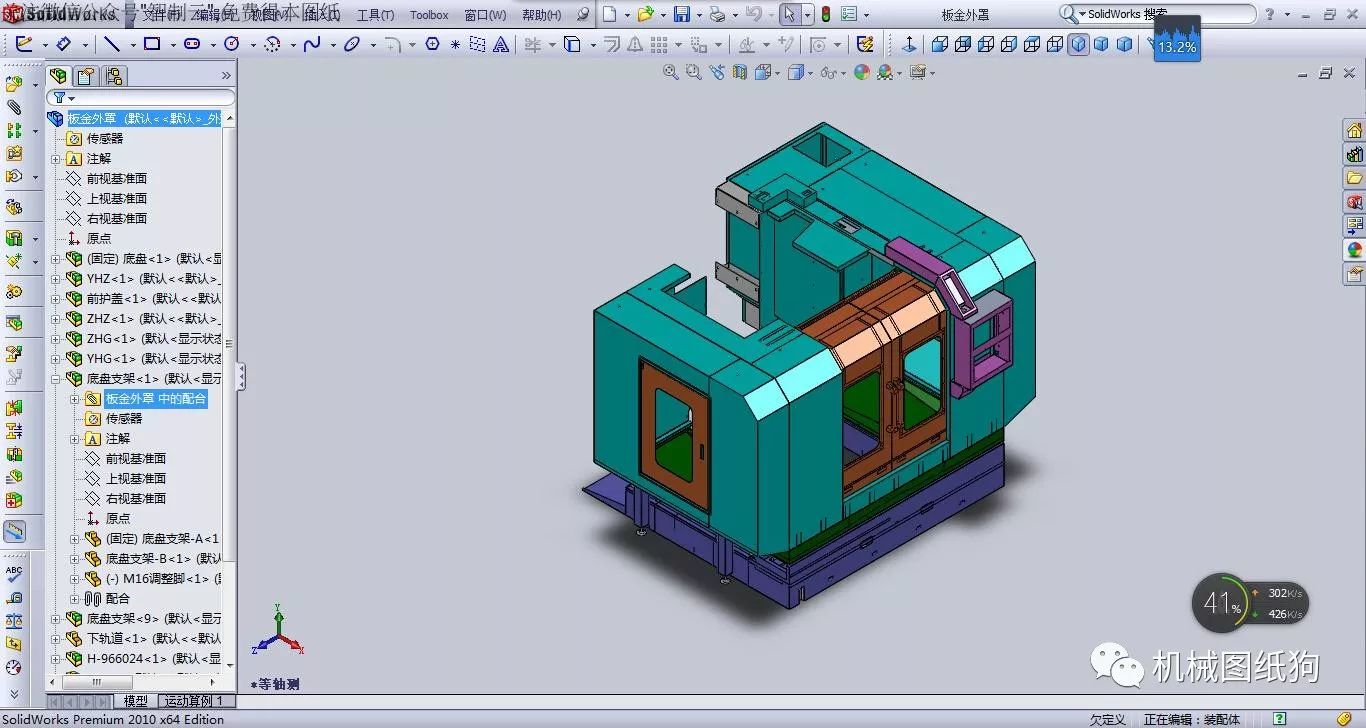Click the Rebuild traffic light icon
Image resolution: width=1366 pixels, height=728 pixels.
pos(825,14)
